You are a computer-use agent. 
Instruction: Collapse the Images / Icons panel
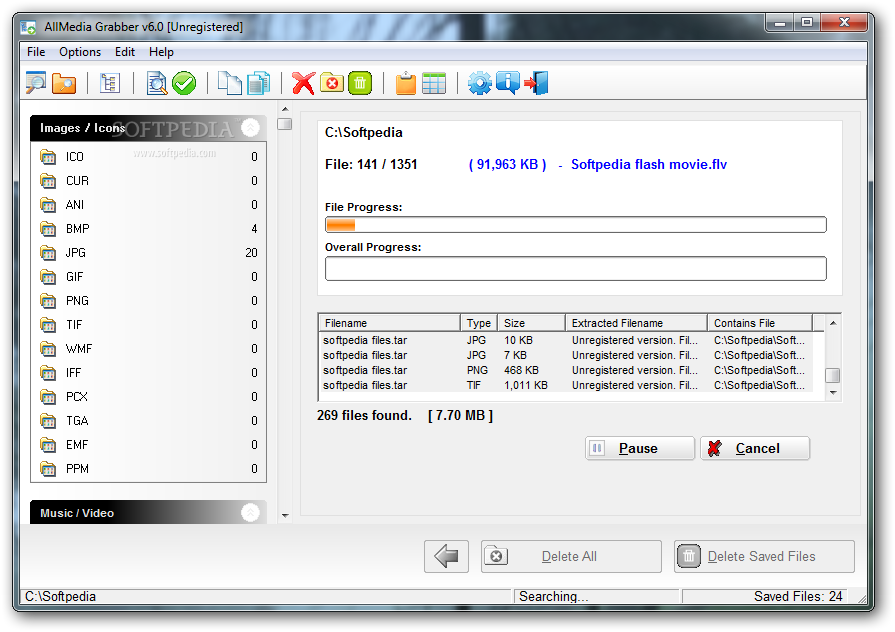tap(250, 127)
